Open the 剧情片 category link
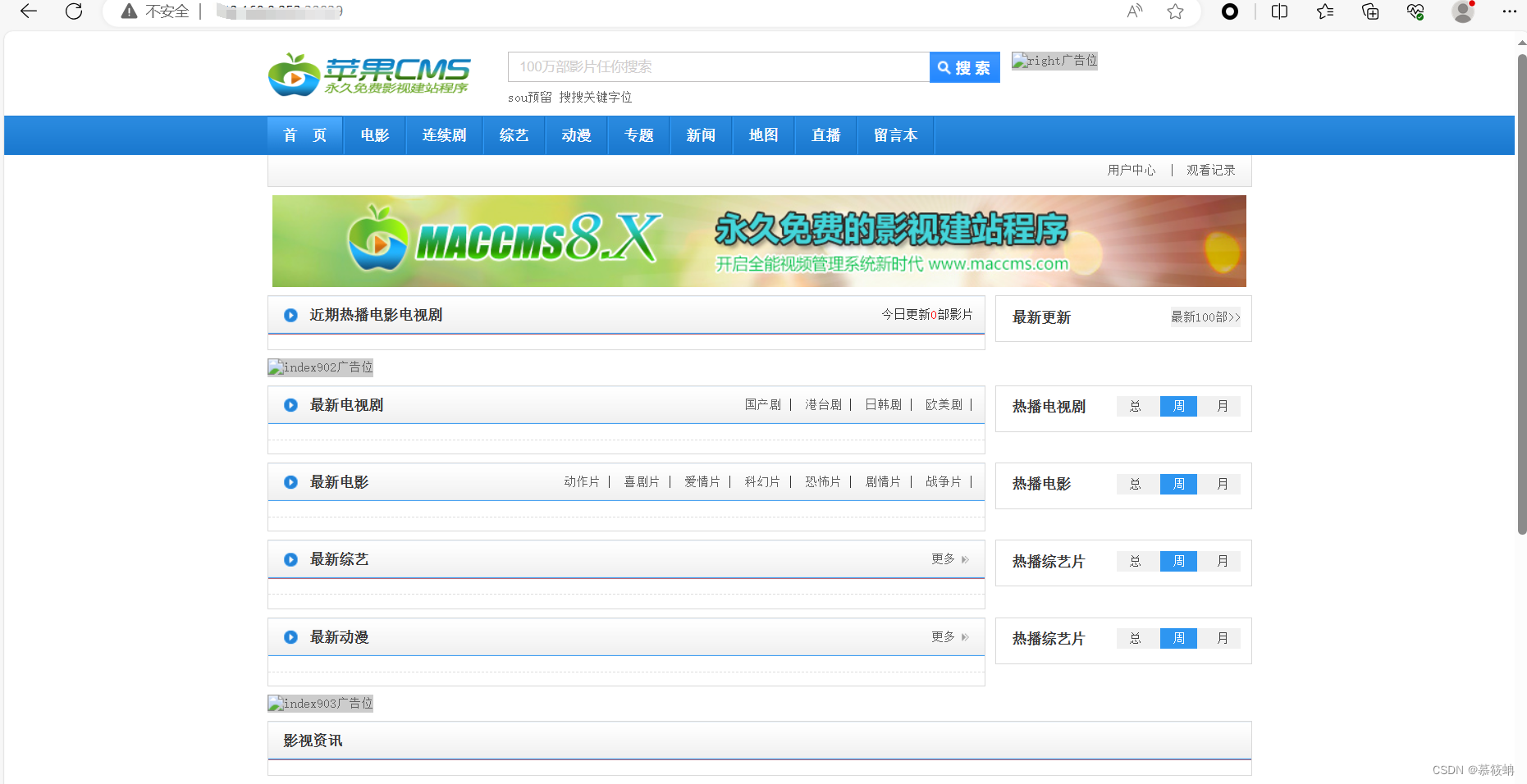This screenshot has height=784, width=1527. pos(883,482)
